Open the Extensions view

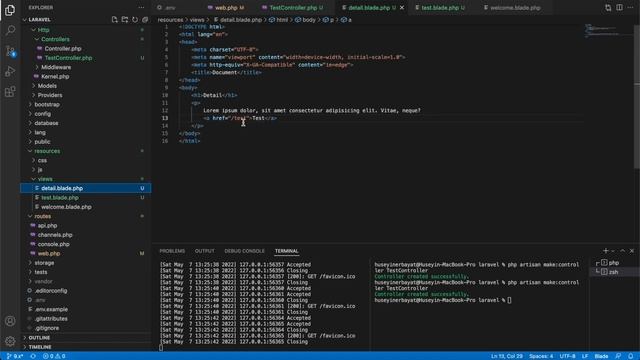[x=10, y=91]
